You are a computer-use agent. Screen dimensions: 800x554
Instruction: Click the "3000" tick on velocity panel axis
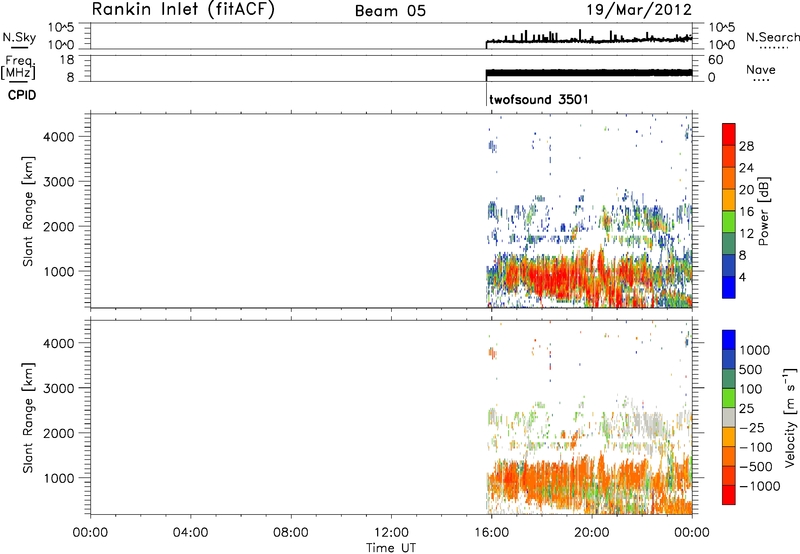coord(59,388)
